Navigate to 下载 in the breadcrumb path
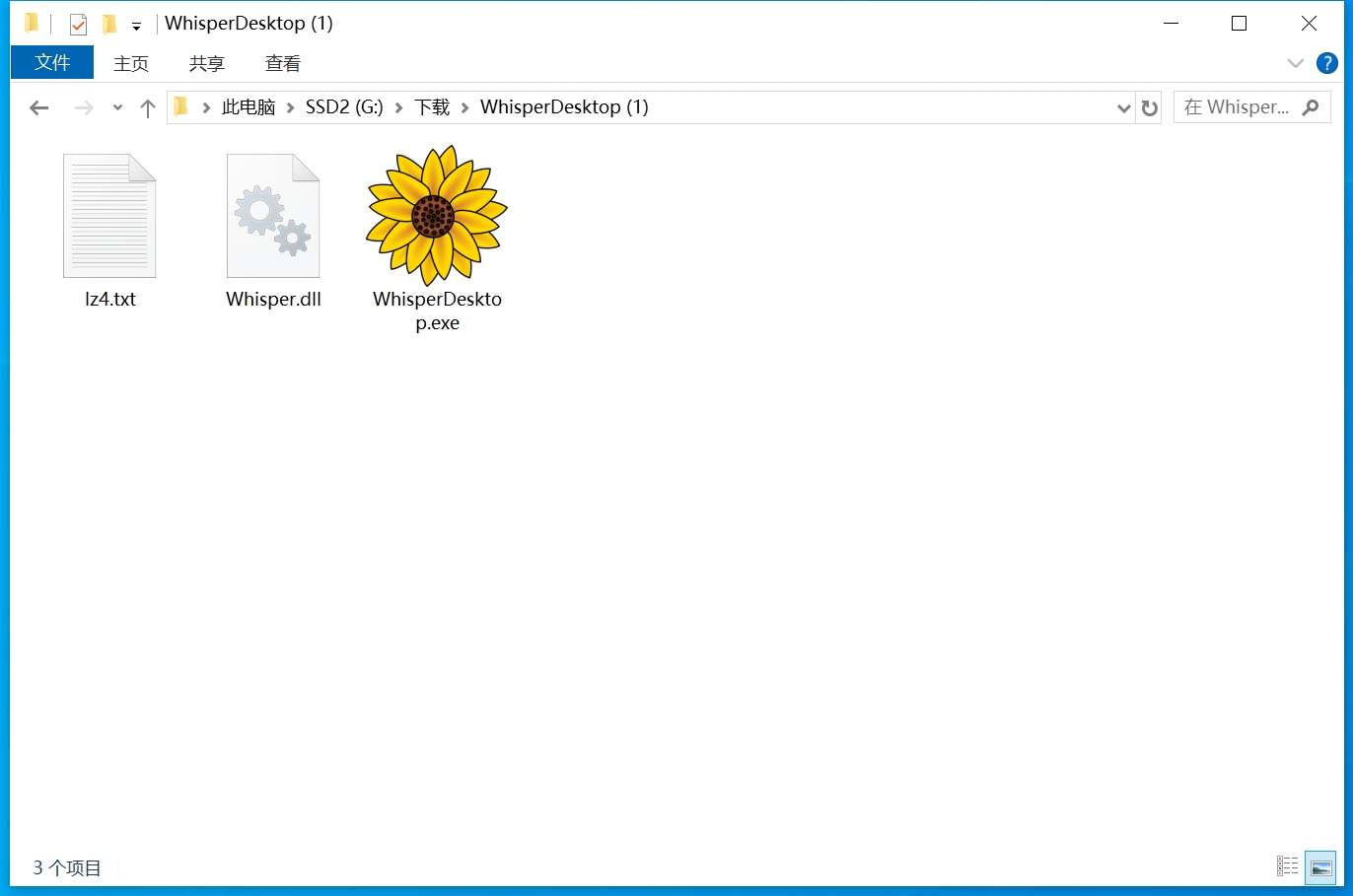The height and width of the screenshot is (896, 1353). pos(432,106)
